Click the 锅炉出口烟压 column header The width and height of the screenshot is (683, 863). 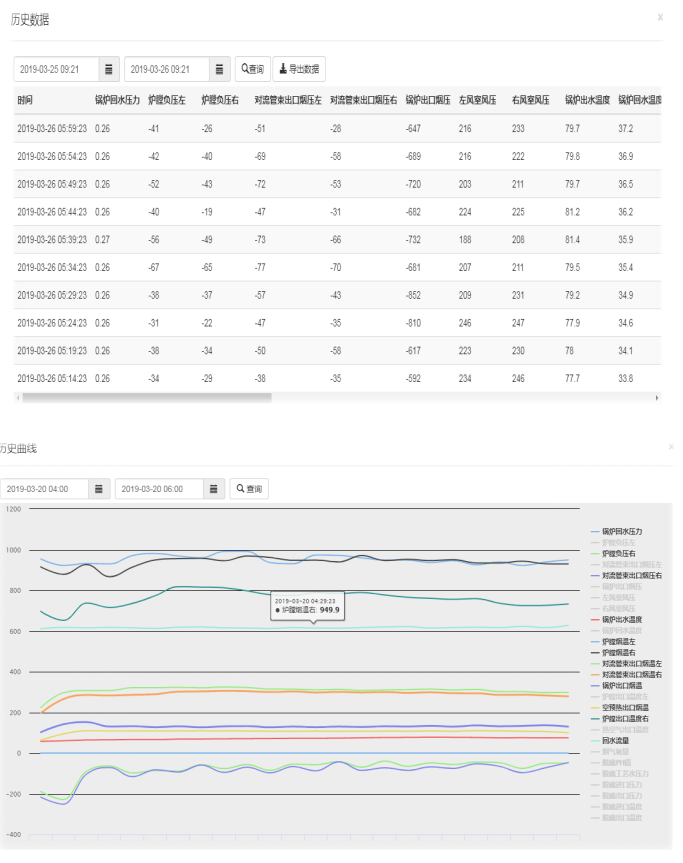click(427, 100)
